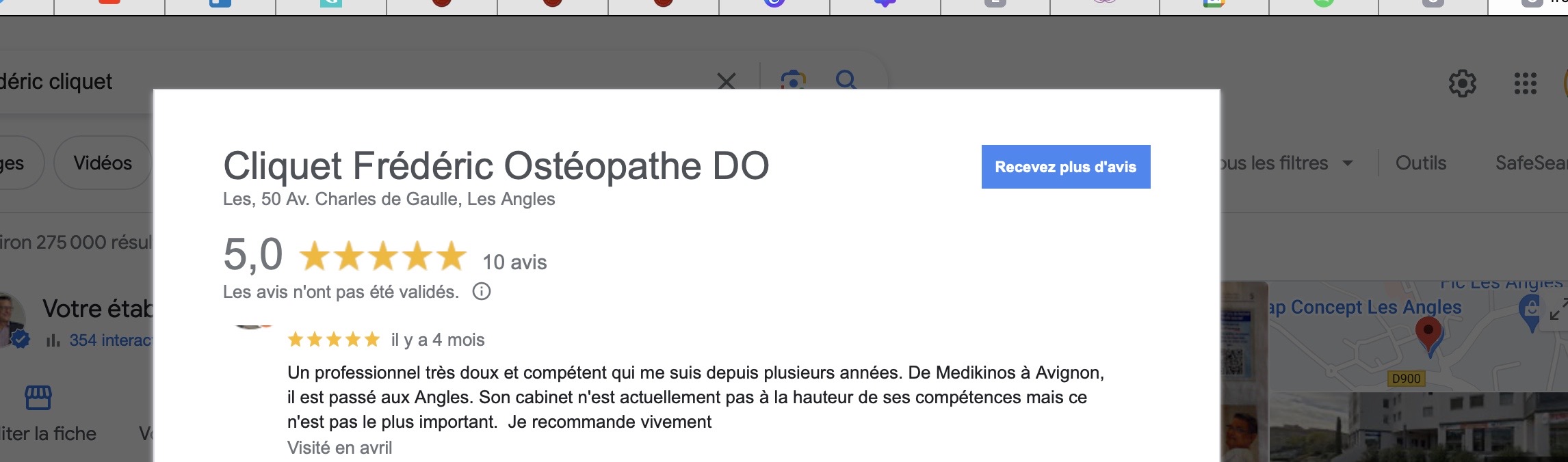Open the reviews validation info icon
1568x462 pixels.
(x=482, y=292)
